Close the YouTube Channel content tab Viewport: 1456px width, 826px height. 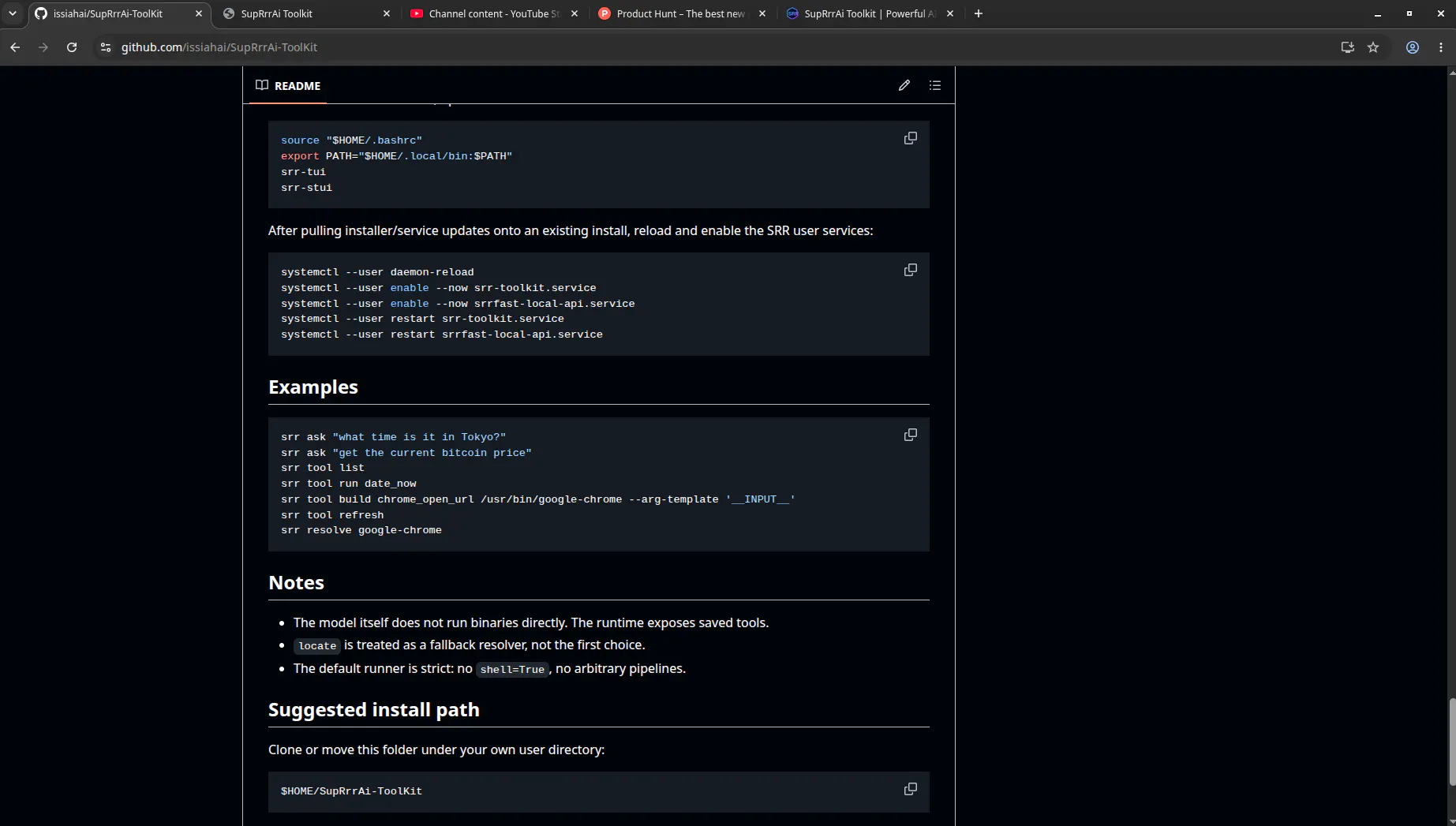[x=575, y=13]
